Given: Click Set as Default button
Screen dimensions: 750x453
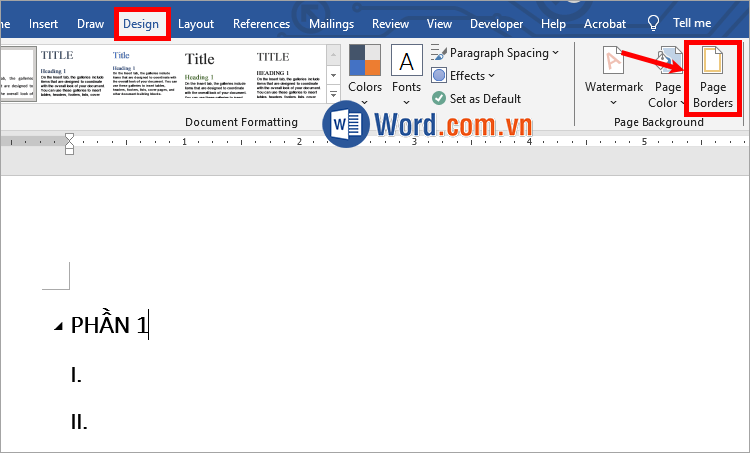Looking at the screenshot, I should [x=476, y=99].
